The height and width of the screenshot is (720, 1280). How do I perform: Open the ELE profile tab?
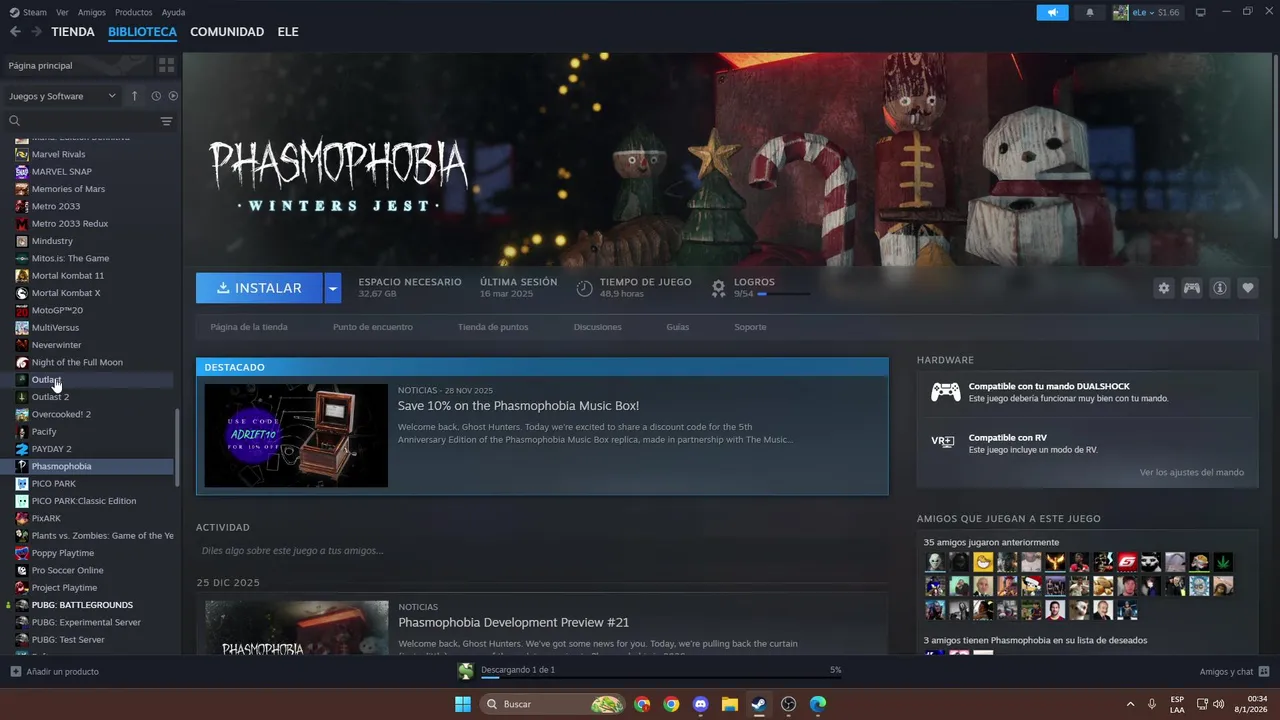[x=288, y=32]
